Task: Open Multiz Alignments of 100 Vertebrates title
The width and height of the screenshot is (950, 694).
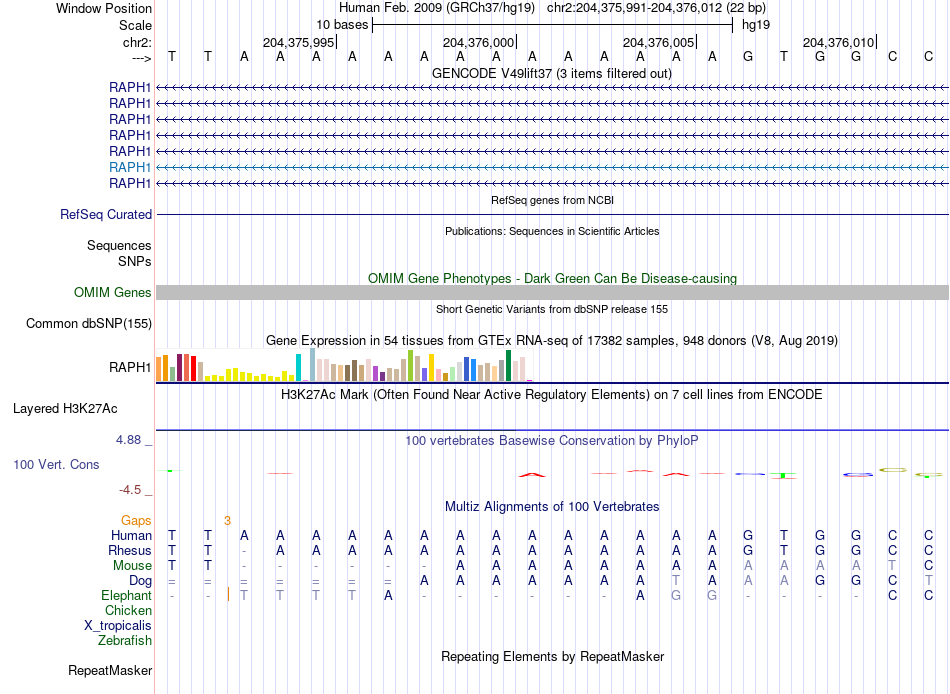Action: (552, 507)
